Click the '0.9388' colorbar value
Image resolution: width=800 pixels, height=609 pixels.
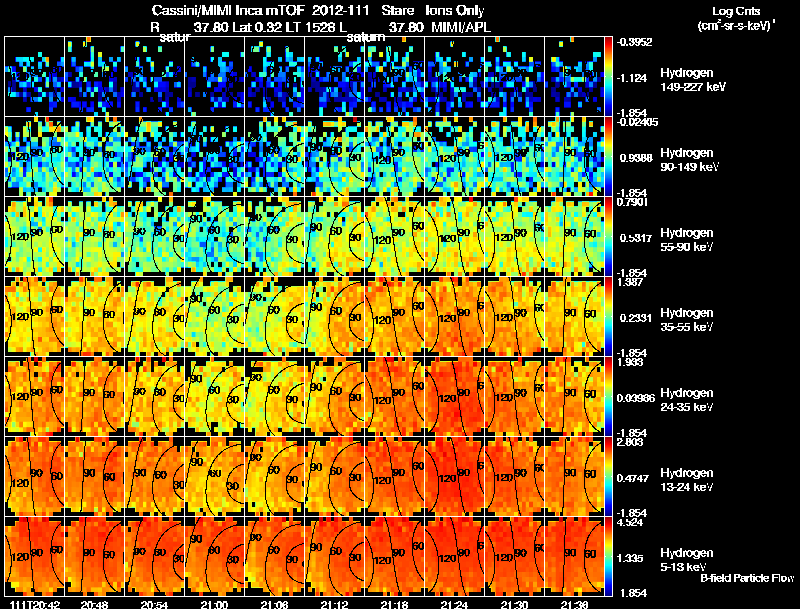tap(636, 158)
